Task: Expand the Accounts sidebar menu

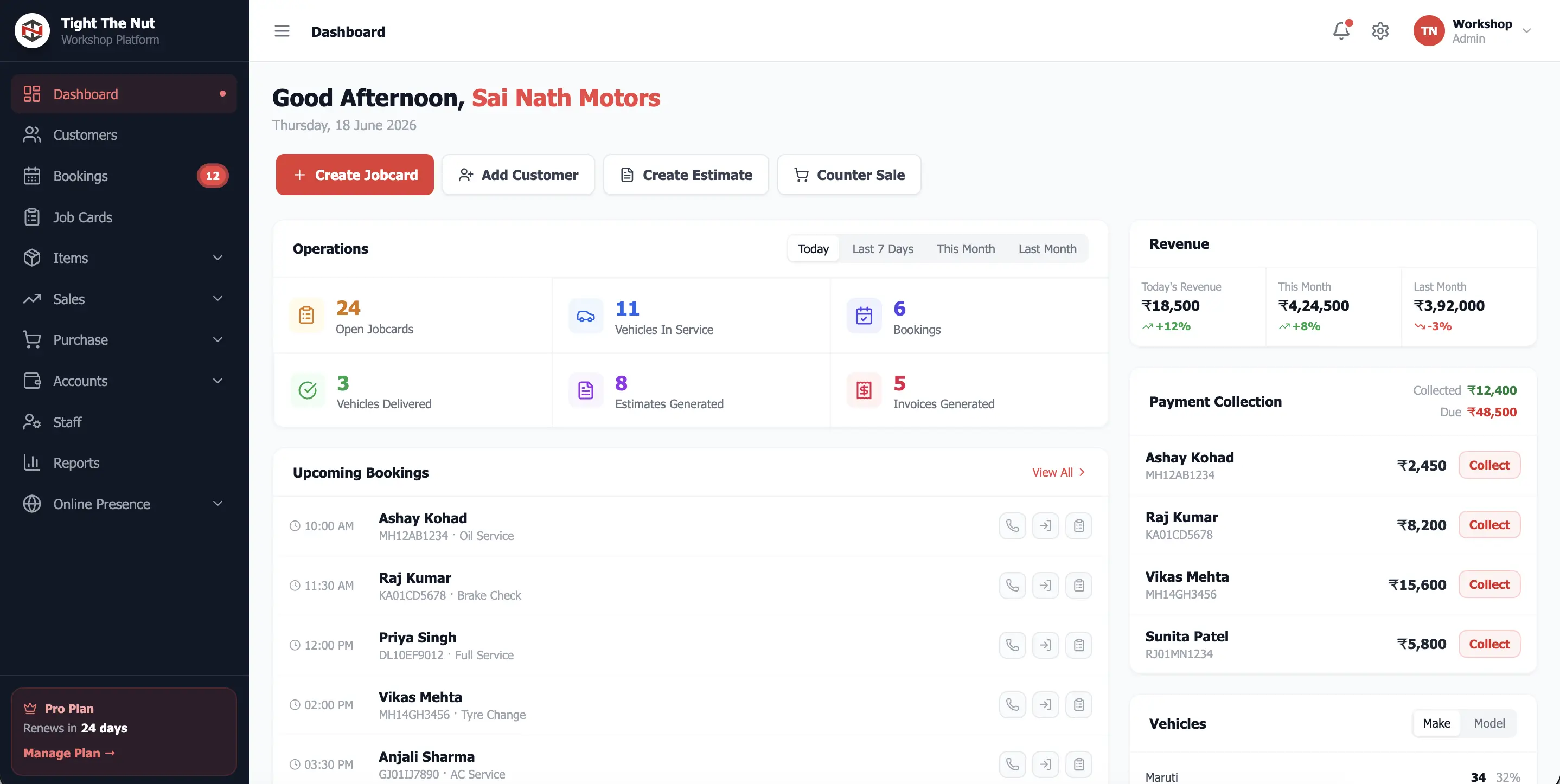Action: coord(124,381)
